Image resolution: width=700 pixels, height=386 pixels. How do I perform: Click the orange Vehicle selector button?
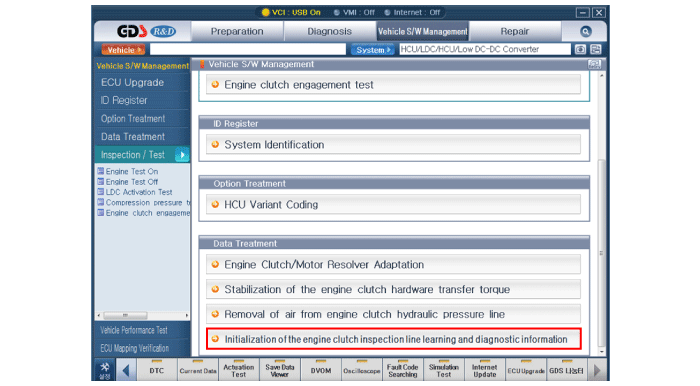[123, 50]
